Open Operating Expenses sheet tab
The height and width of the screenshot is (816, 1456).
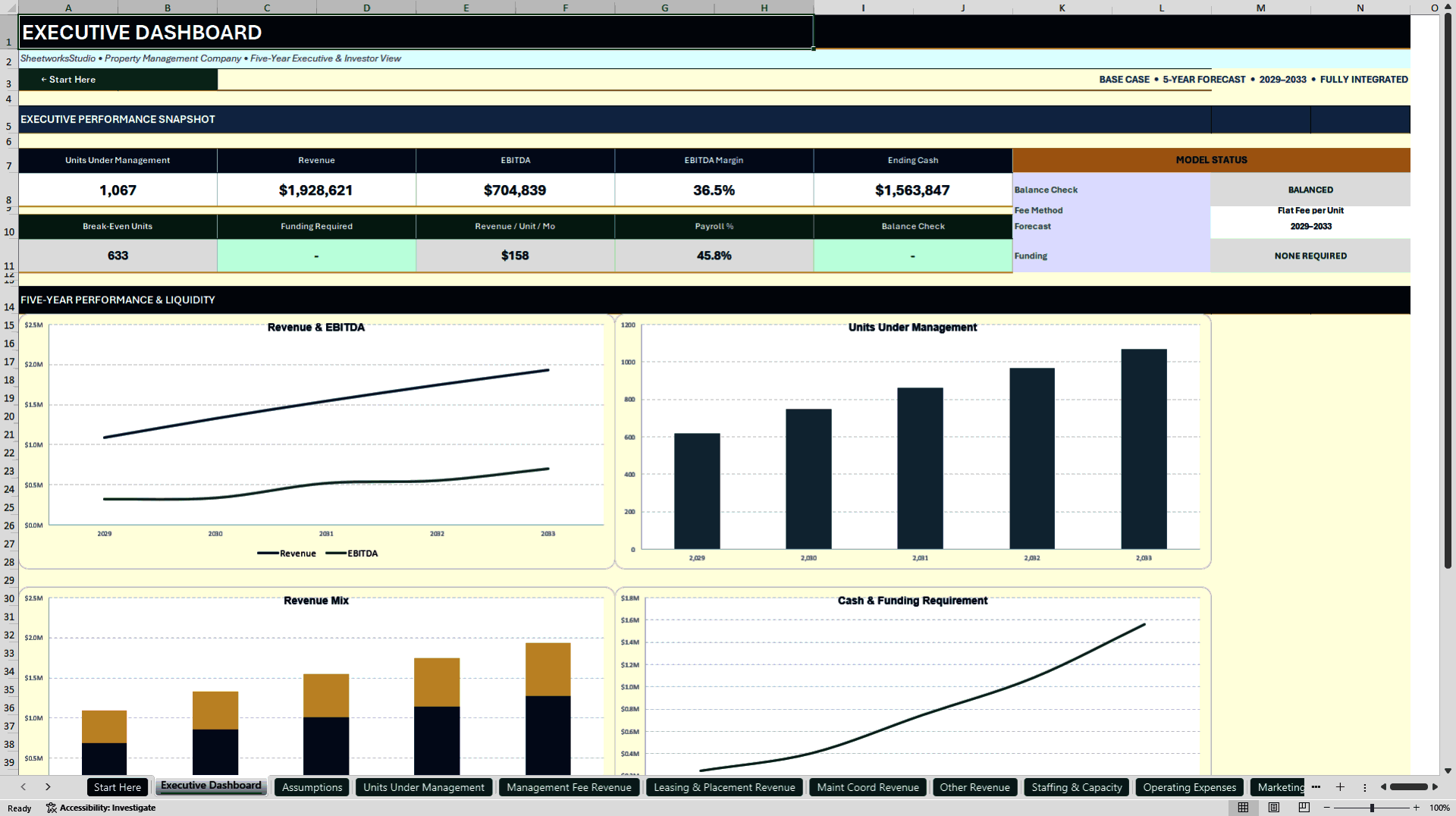point(1189,787)
